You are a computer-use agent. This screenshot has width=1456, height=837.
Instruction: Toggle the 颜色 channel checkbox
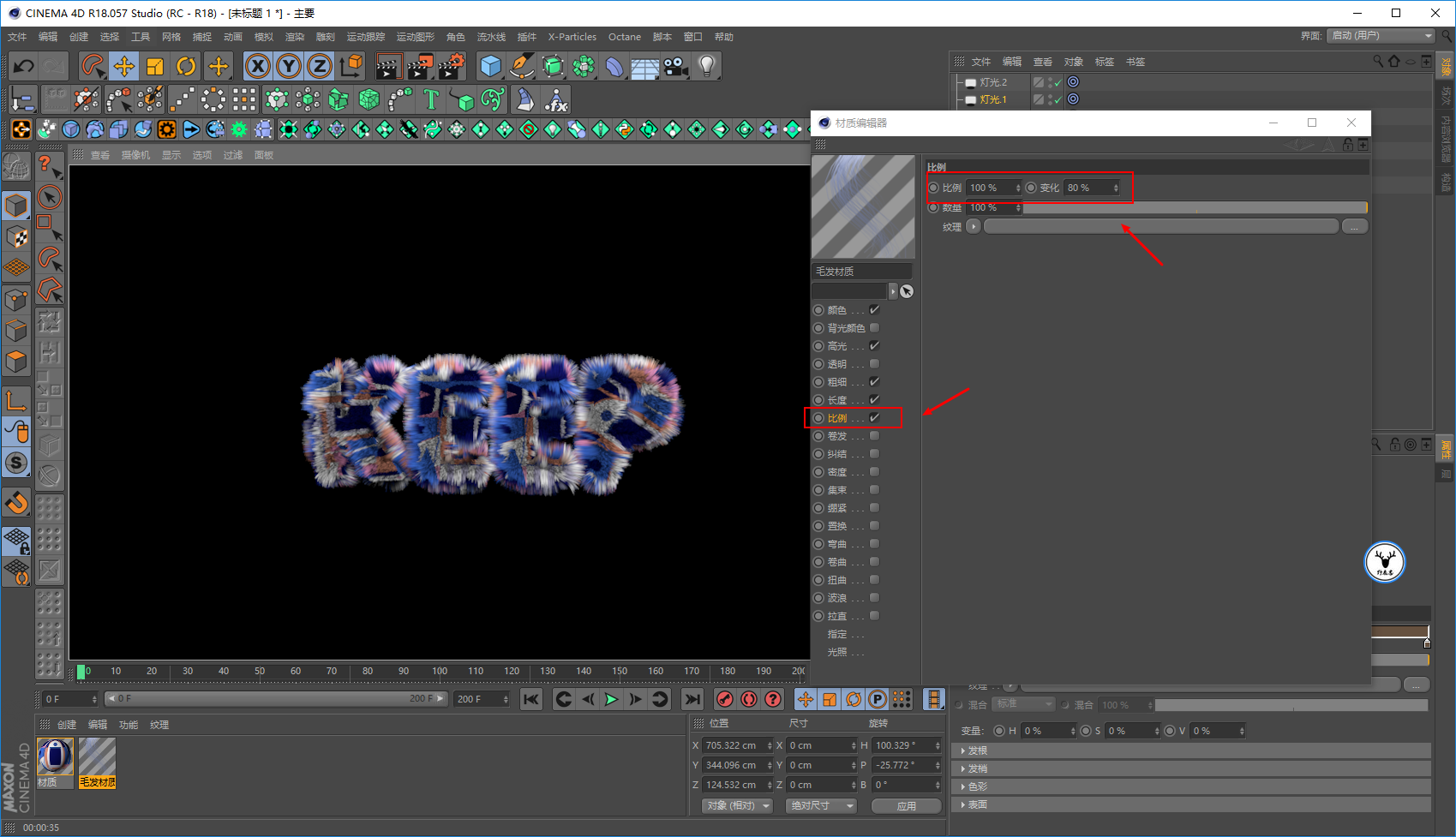pos(874,310)
